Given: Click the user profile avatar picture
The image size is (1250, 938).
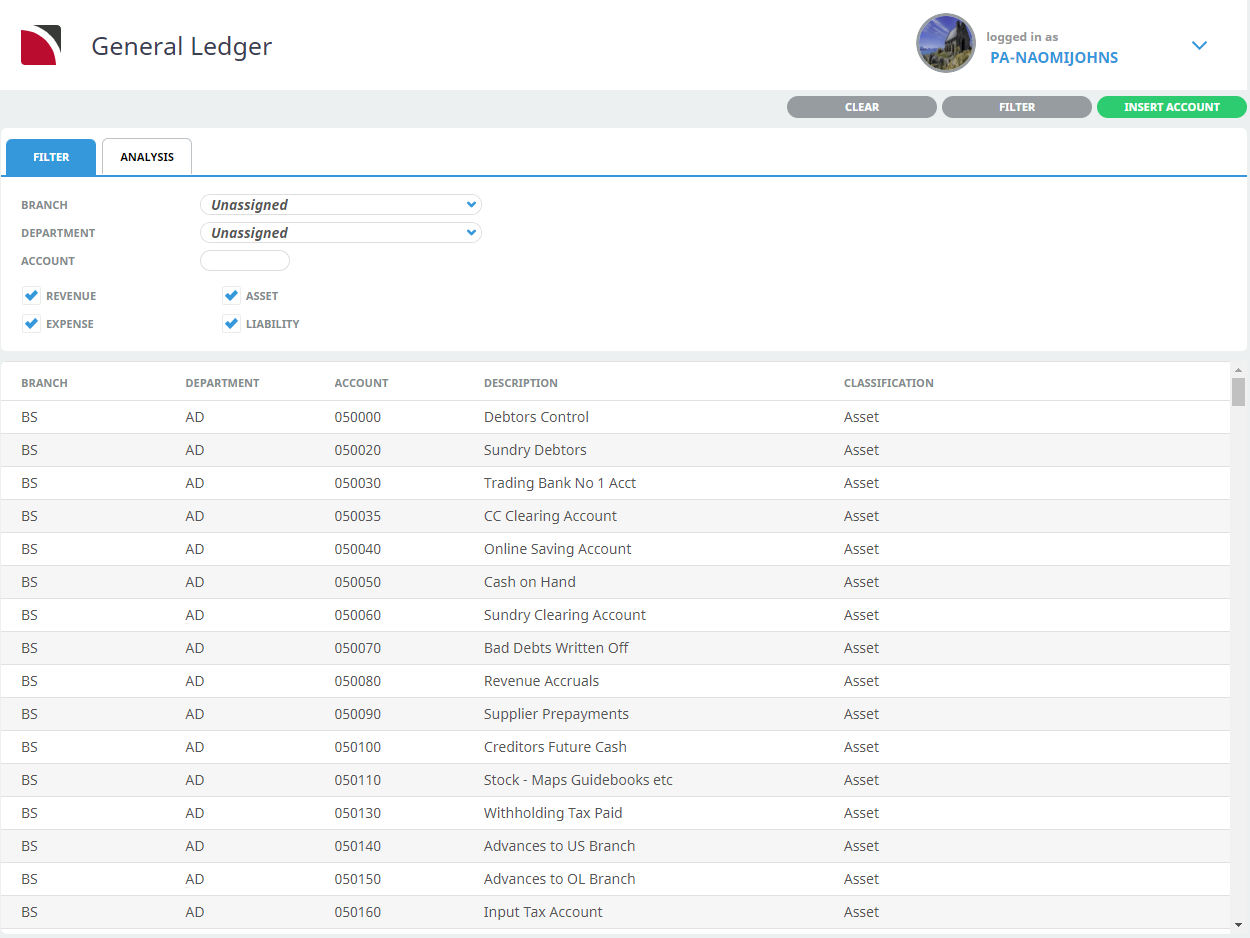Looking at the screenshot, I should pos(945,44).
